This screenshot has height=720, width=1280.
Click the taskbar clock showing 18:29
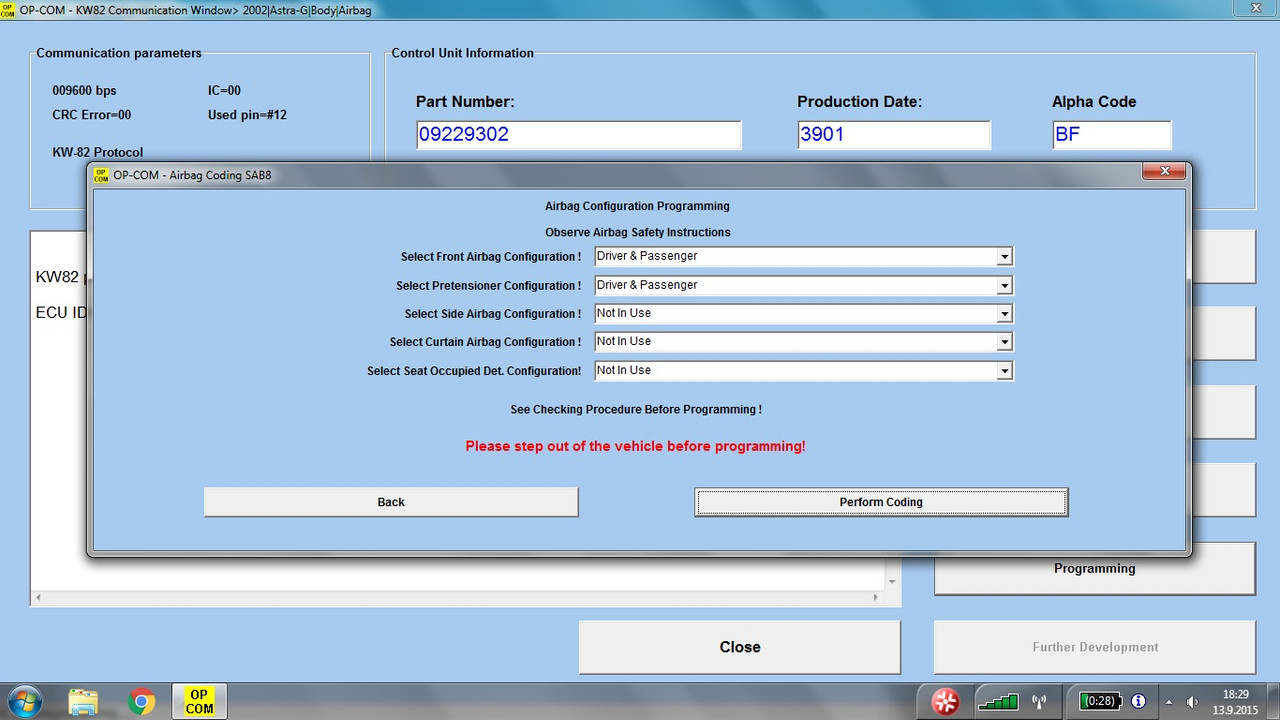(x=1236, y=702)
